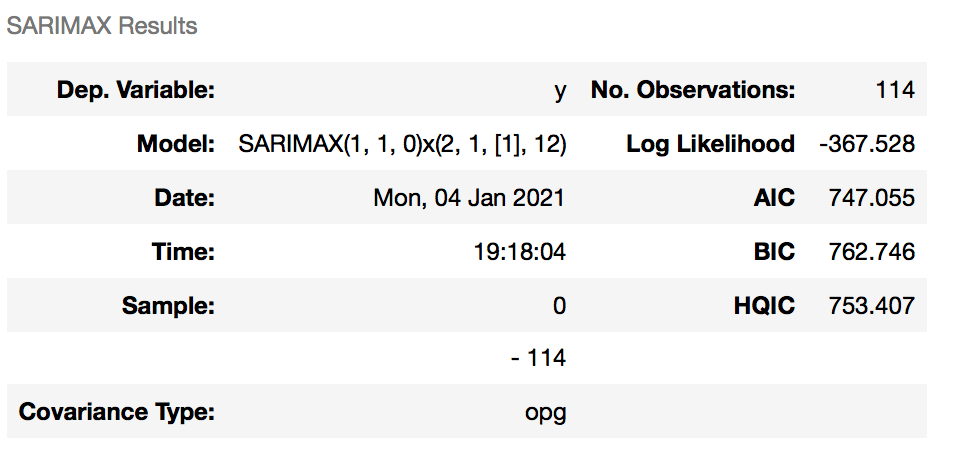Click the covariance type value opg
The height and width of the screenshot is (452, 960).
(x=545, y=411)
